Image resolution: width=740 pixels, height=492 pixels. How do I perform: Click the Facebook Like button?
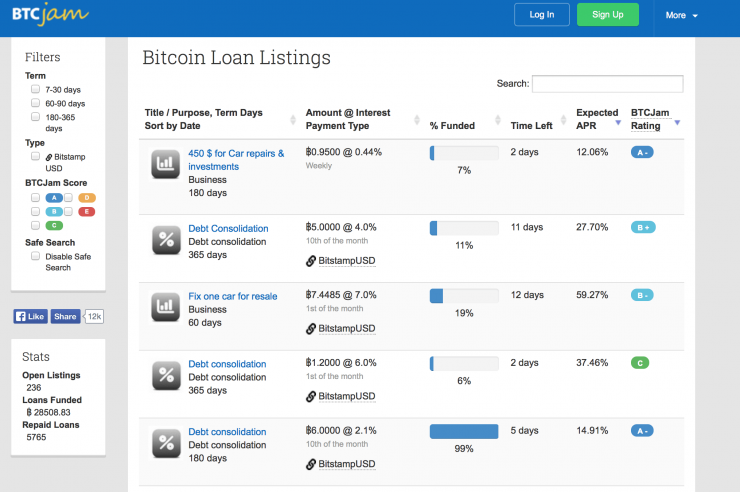click(x=30, y=317)
